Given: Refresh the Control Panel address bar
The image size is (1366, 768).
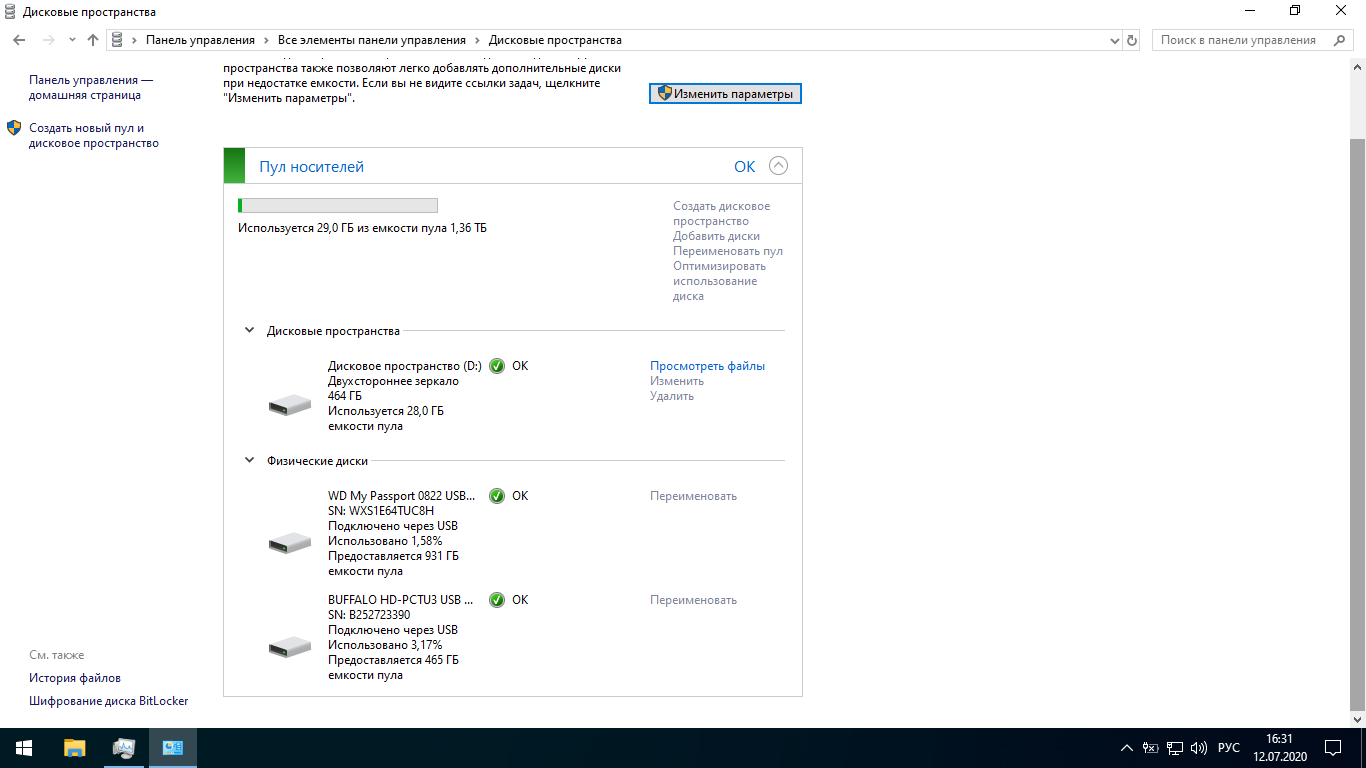Looking at the screenshot, I should coord(1132,40).
